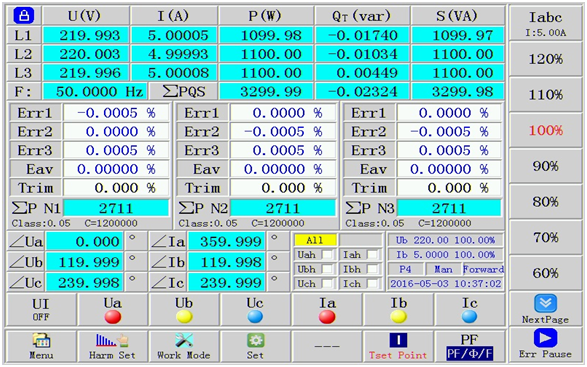Viewport: 587px width, 367px height.
Task: Set the 70% level
Action: click(x=545, y=237)
